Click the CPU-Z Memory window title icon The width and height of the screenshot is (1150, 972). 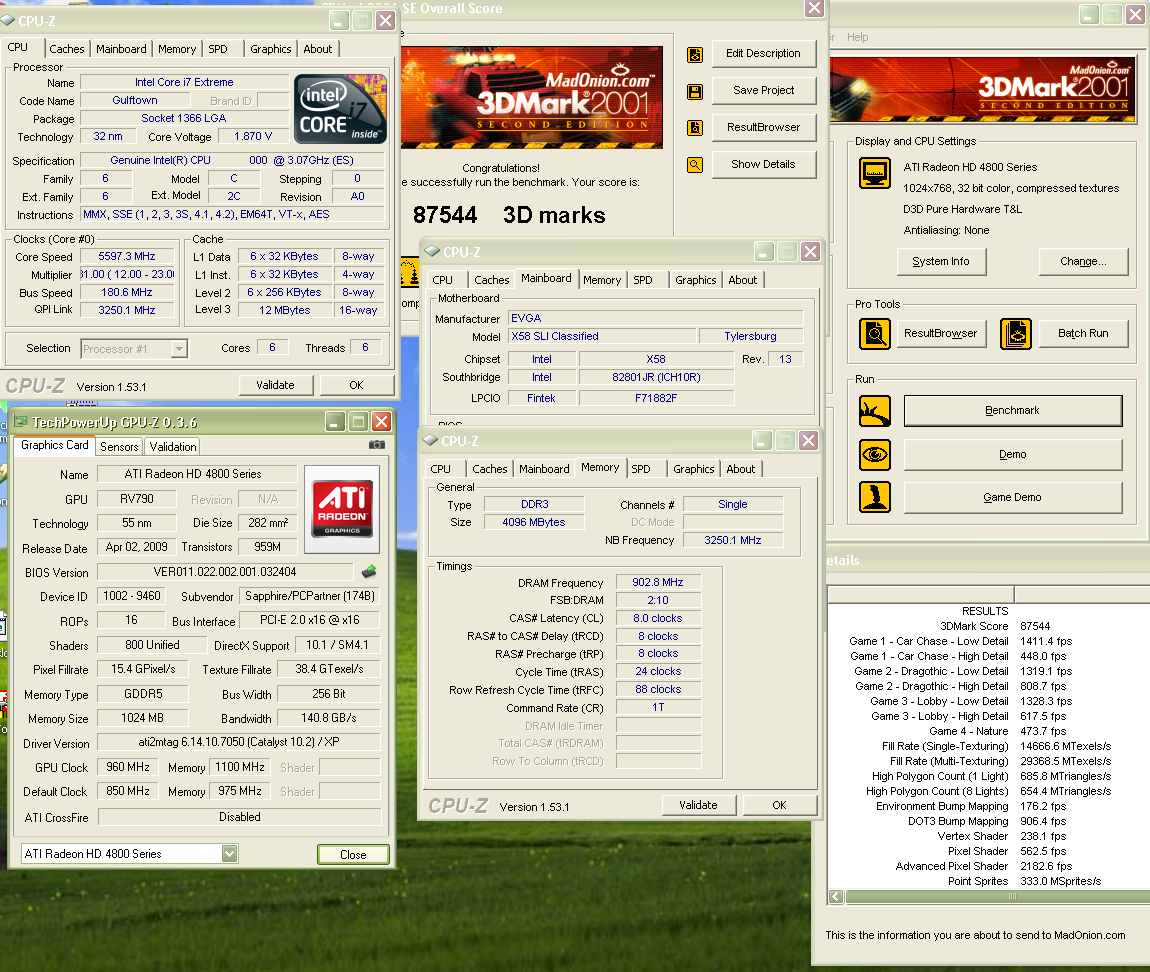[430, 440]
